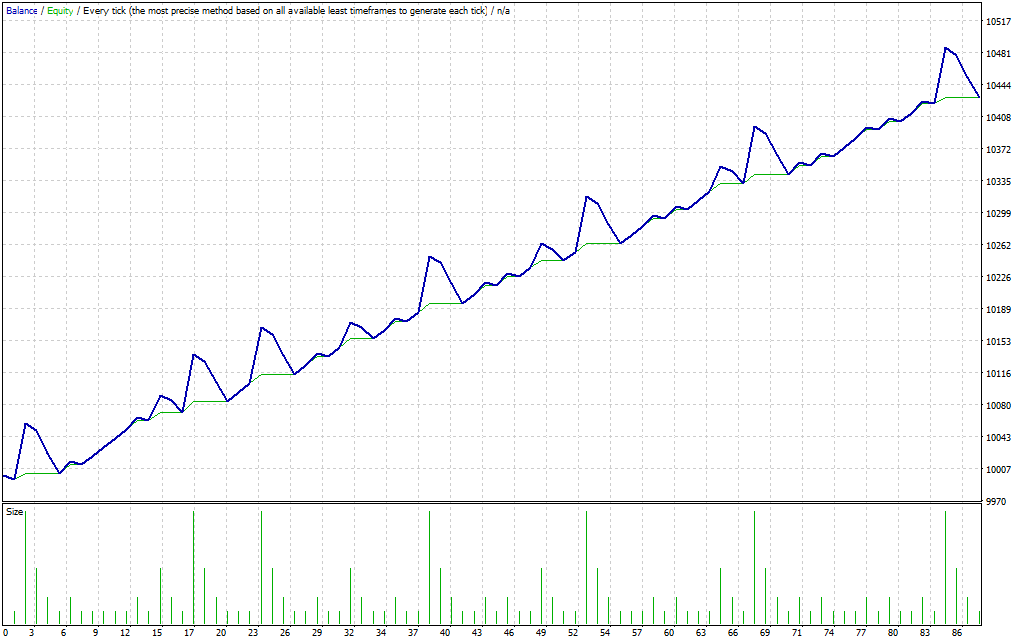Image resolution: width=1024 pixels, height=640 pixels.
Task: Click the blue peak above trade 68
Action: click(x=755, y=127)
